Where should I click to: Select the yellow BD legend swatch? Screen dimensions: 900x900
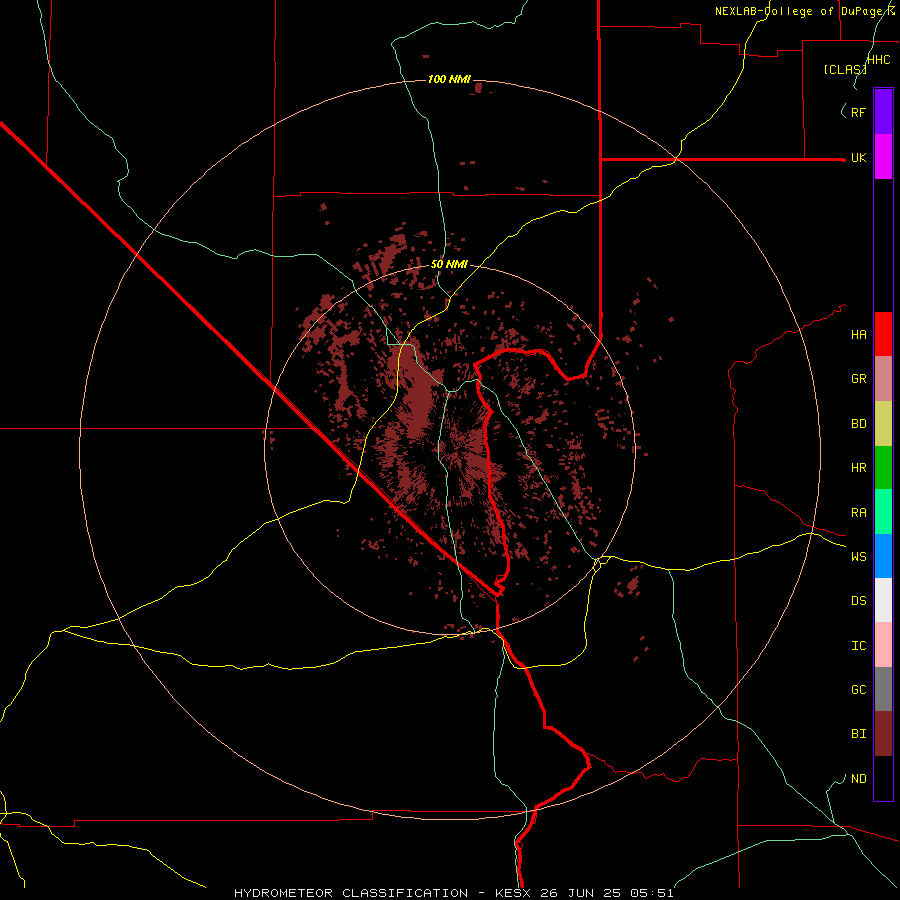pos(883,424)
